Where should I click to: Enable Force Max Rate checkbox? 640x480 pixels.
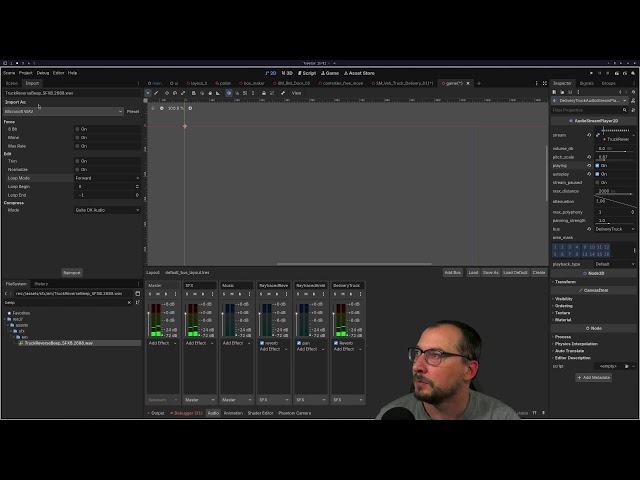coord(77,146)
